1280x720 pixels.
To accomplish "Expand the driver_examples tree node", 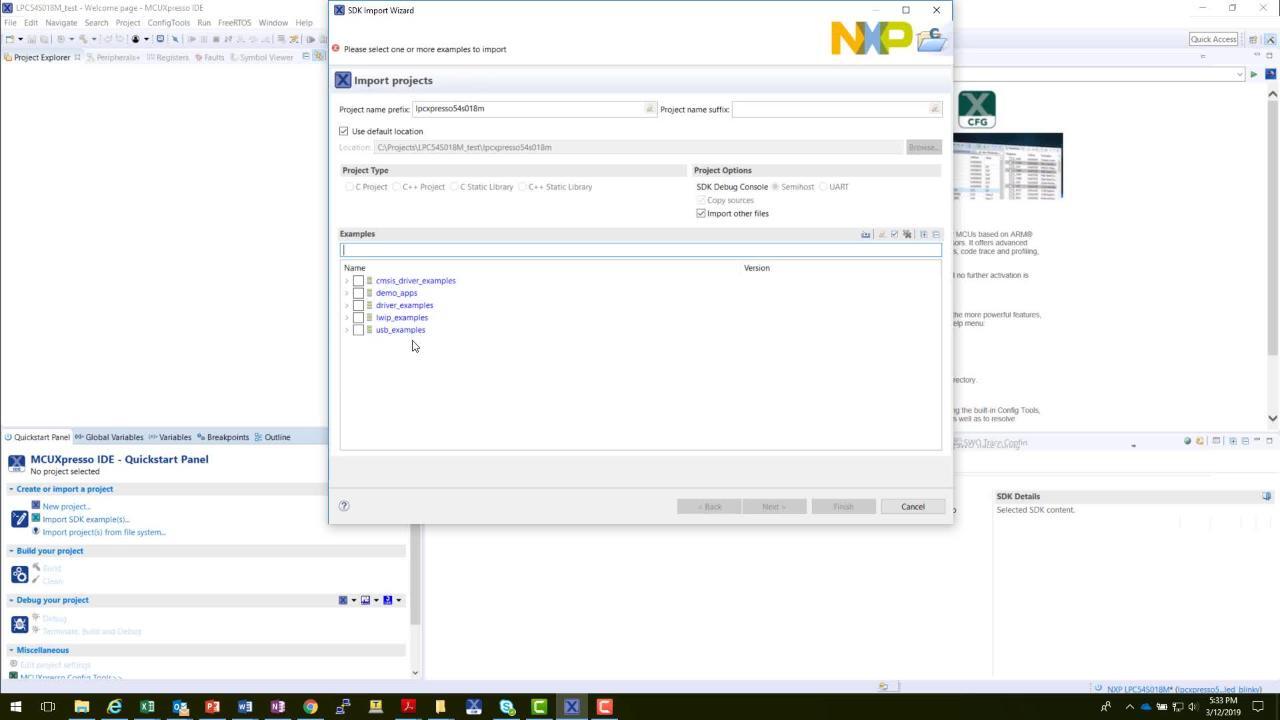I will pos(347,305).
